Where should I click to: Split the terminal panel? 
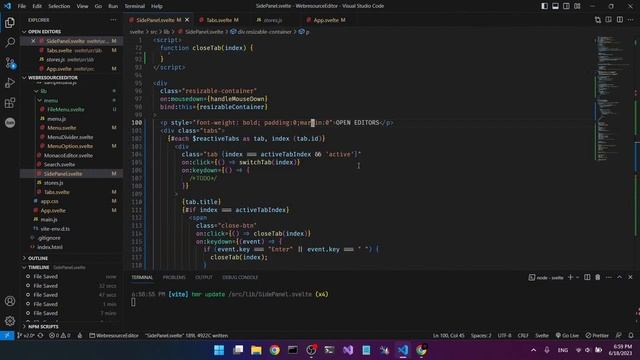(587, 277)
